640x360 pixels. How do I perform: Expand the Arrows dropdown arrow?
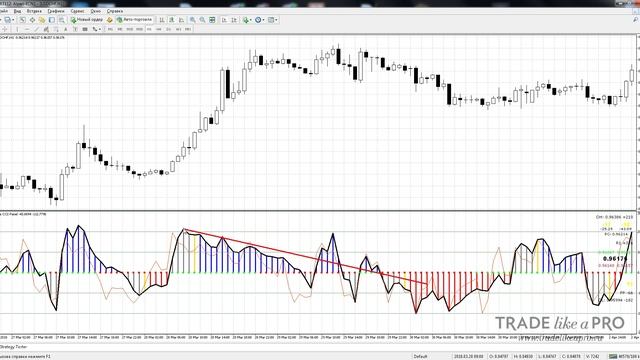(x=100, y=29)
